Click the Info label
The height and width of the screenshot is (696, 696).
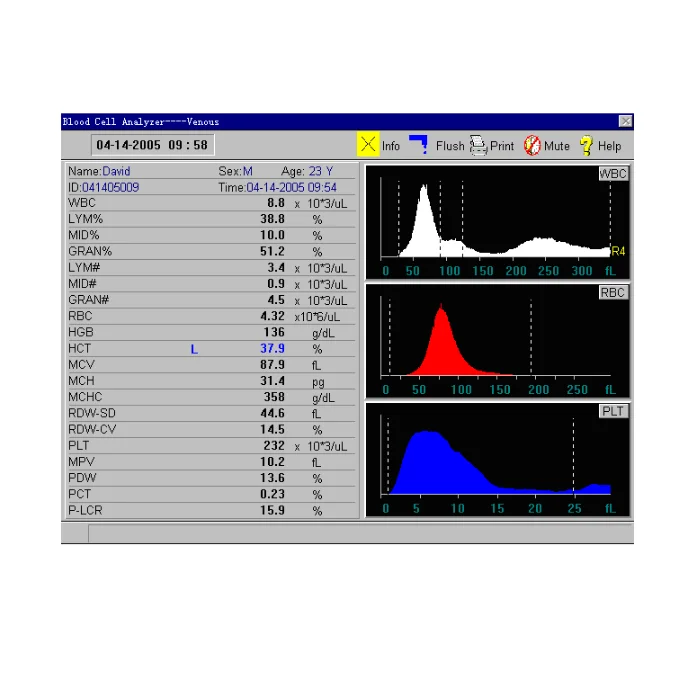[x=391, y=146]
